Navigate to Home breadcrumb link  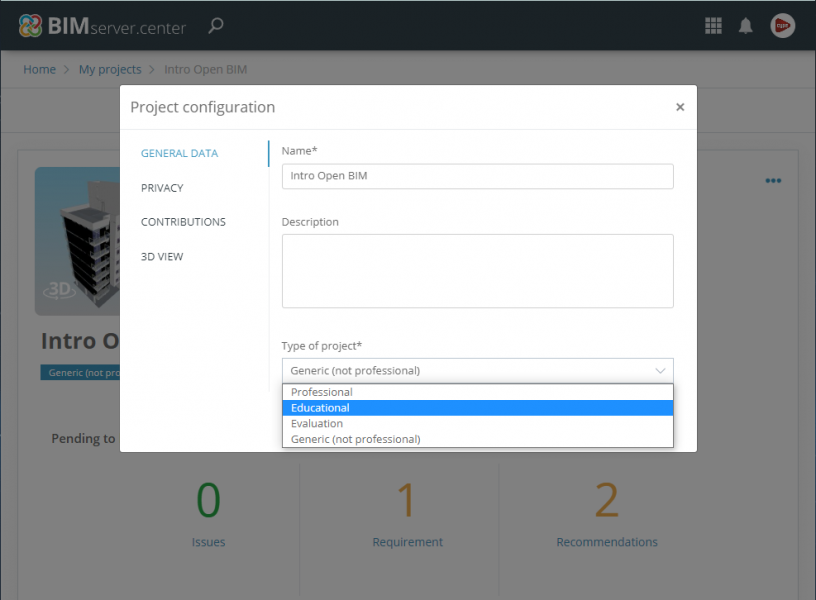(40, 70)
